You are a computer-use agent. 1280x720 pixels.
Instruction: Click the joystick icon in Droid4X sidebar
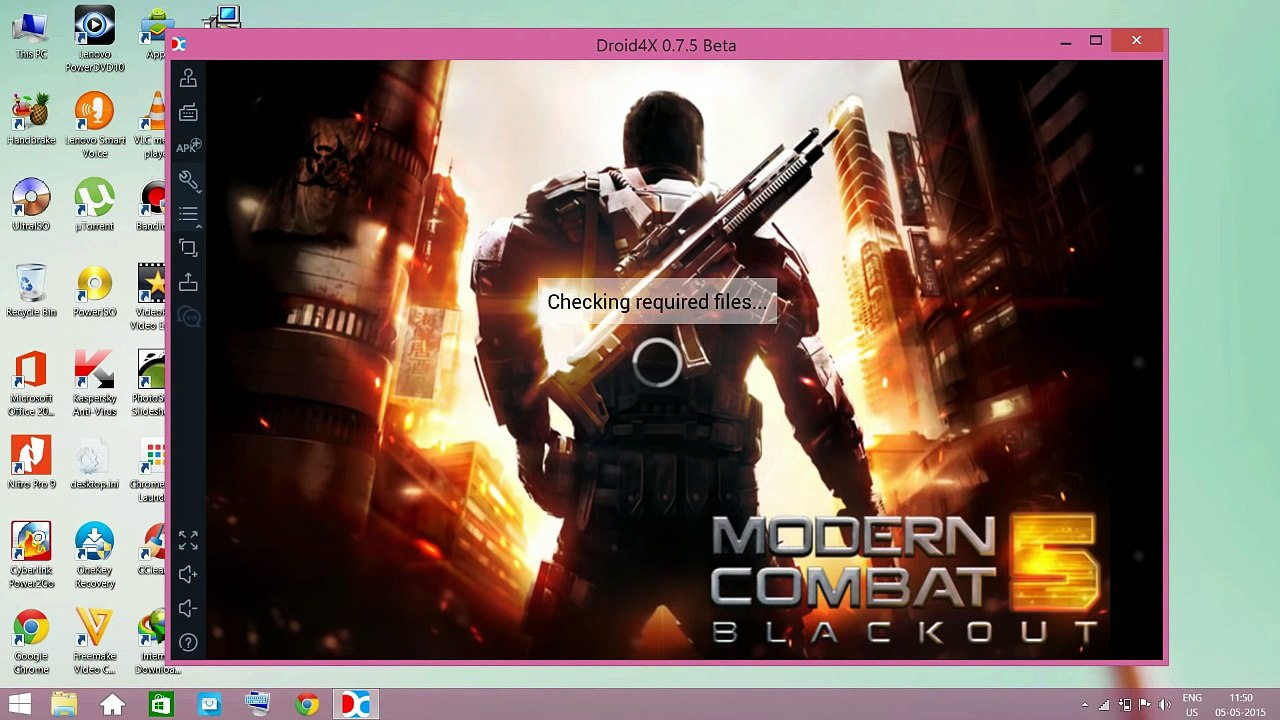click(x=188, y=79)
